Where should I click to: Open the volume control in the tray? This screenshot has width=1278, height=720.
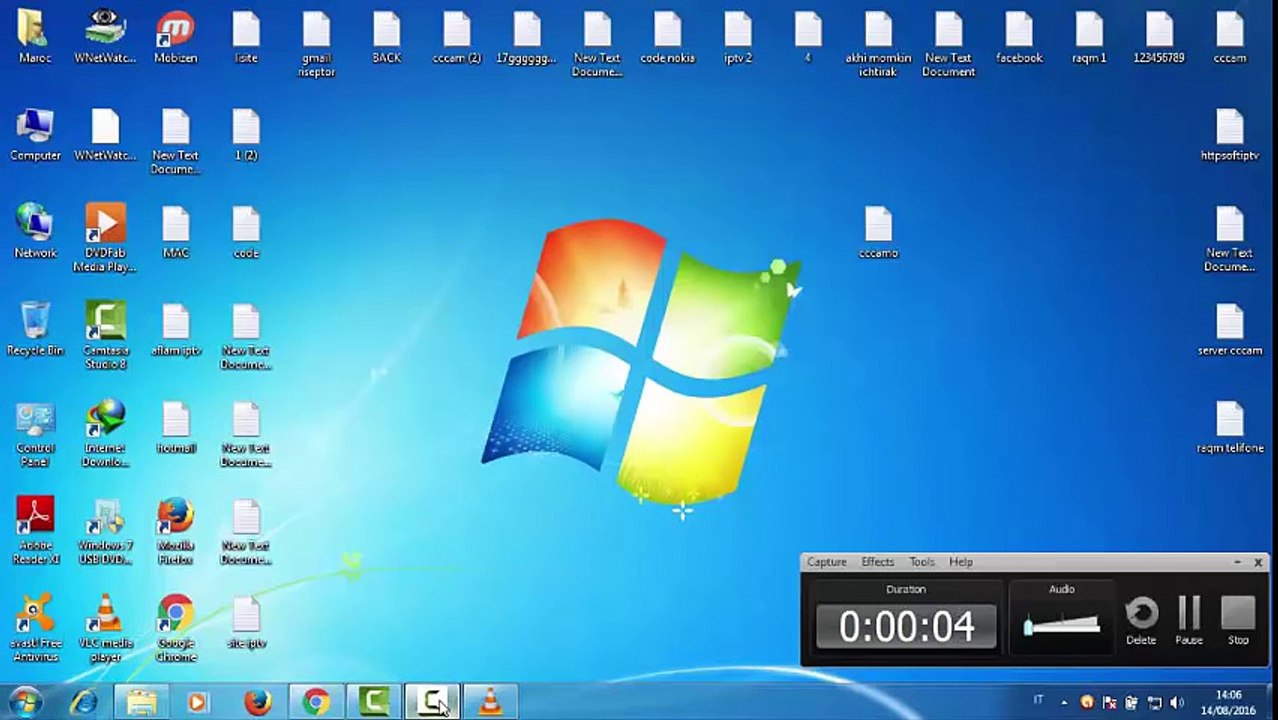1176,702
